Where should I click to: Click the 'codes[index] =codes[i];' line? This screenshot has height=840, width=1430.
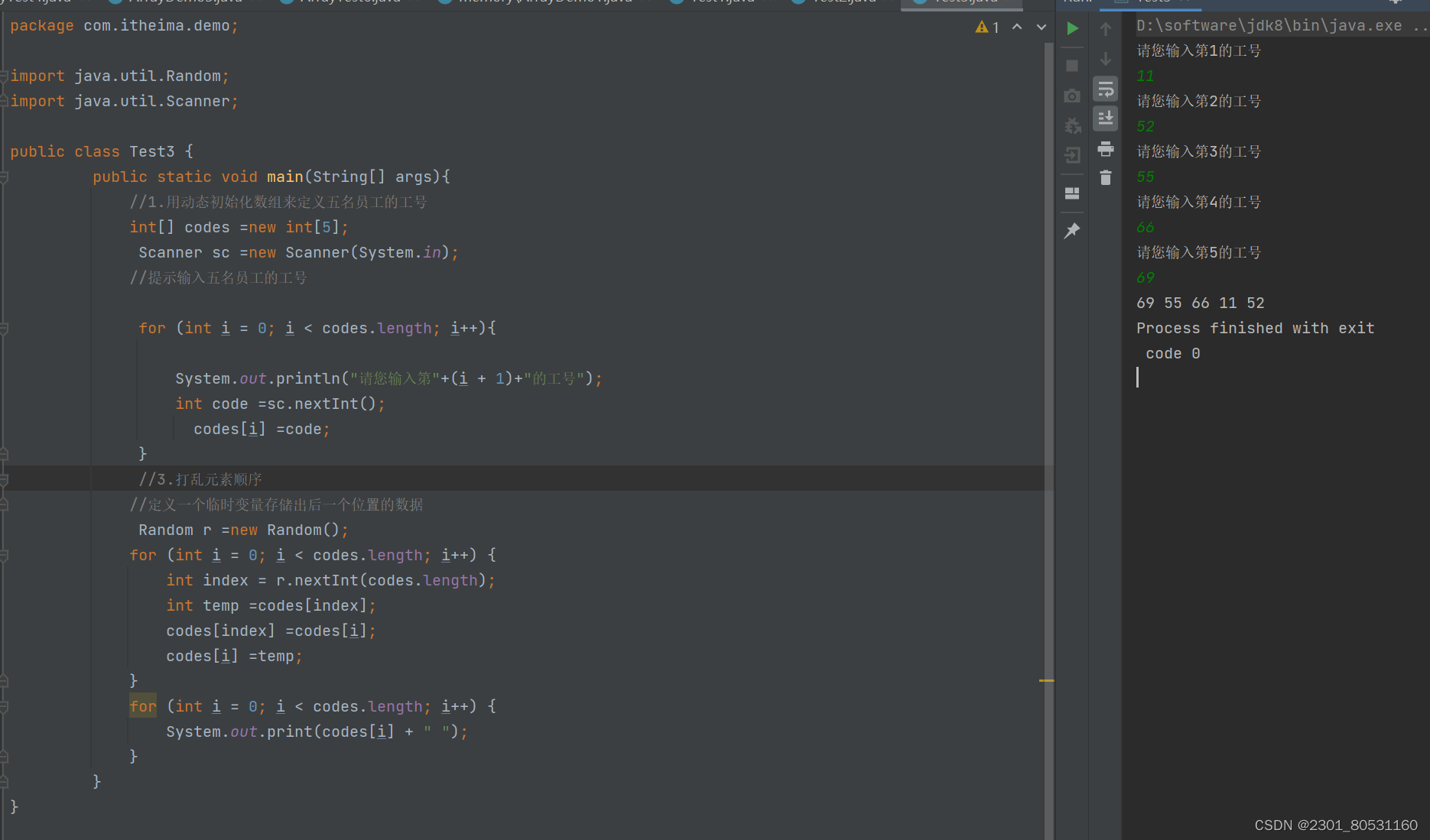pos(271,631)
